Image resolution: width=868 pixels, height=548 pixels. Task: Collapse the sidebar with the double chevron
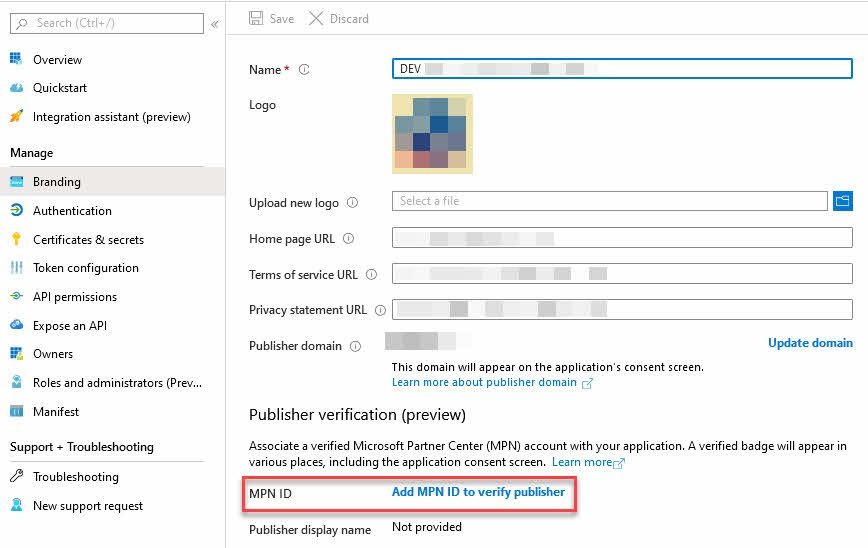(x=215, y=24)
